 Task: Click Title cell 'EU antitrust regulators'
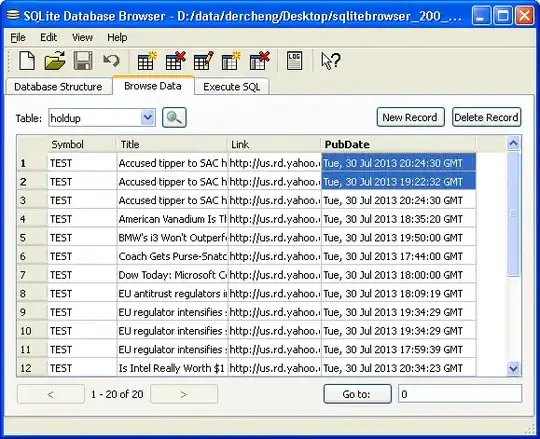pyautogui.click(x=172, y=293)
